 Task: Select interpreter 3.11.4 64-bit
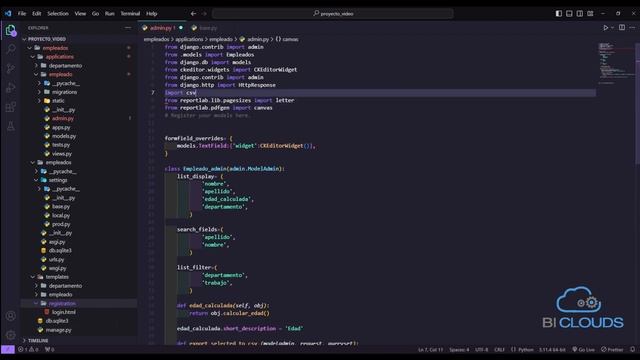point(552,350)
